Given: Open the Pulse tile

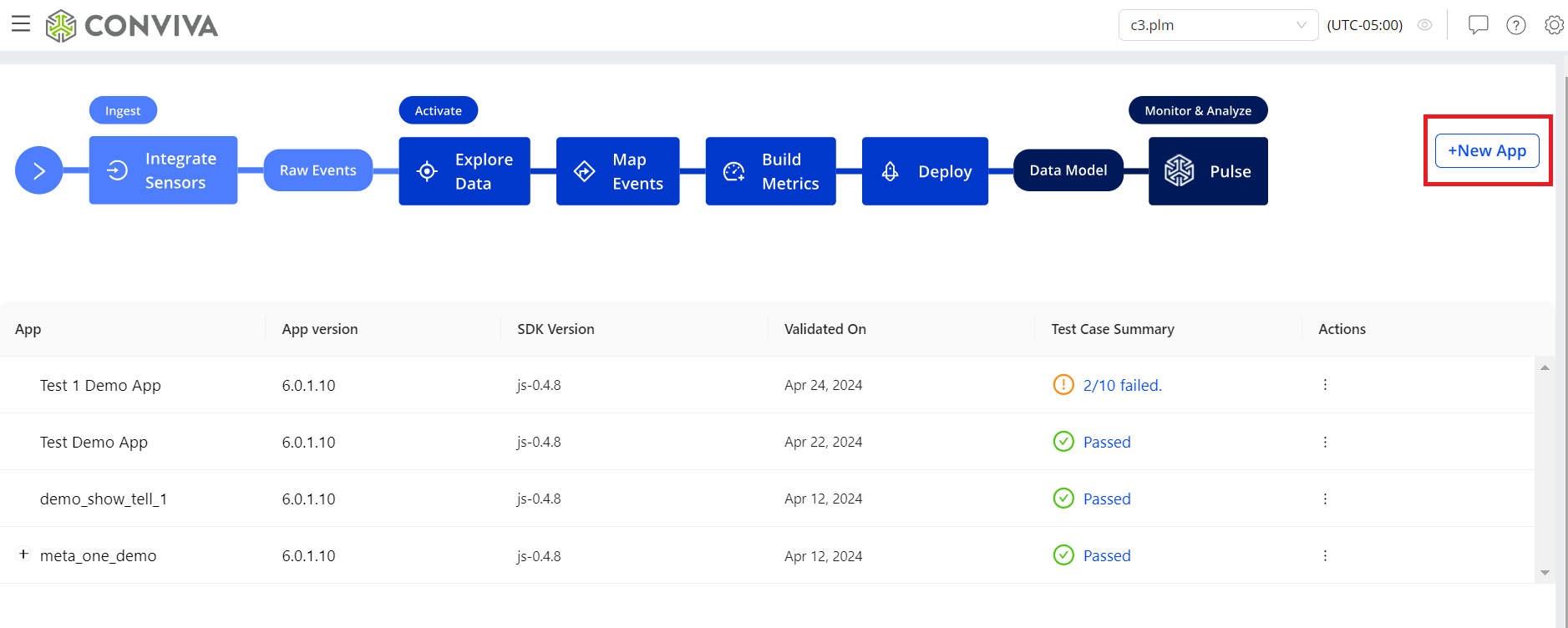Looking at the screenshot, I should 1208,171.
